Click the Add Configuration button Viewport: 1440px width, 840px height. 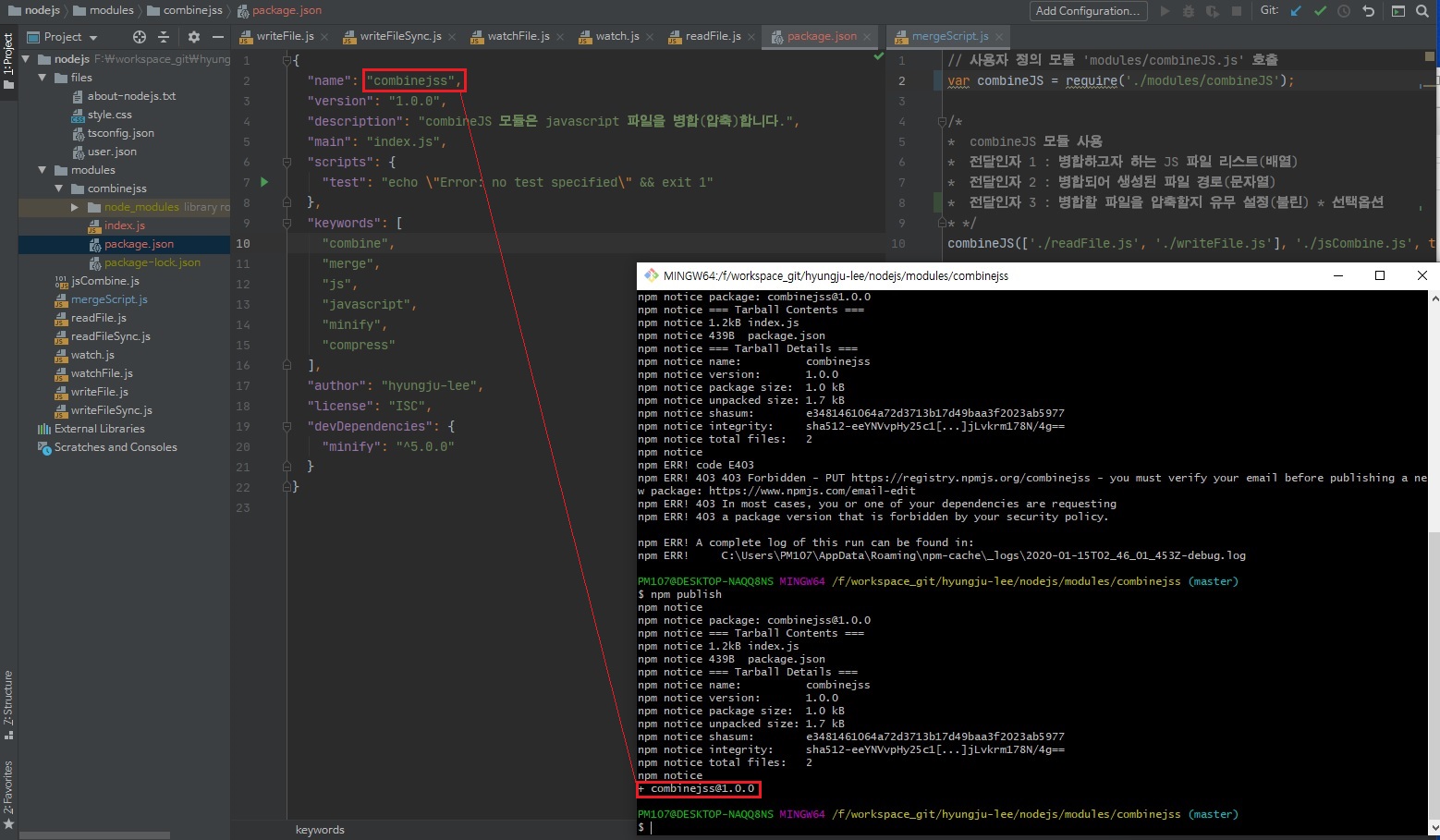[1088, 11]
